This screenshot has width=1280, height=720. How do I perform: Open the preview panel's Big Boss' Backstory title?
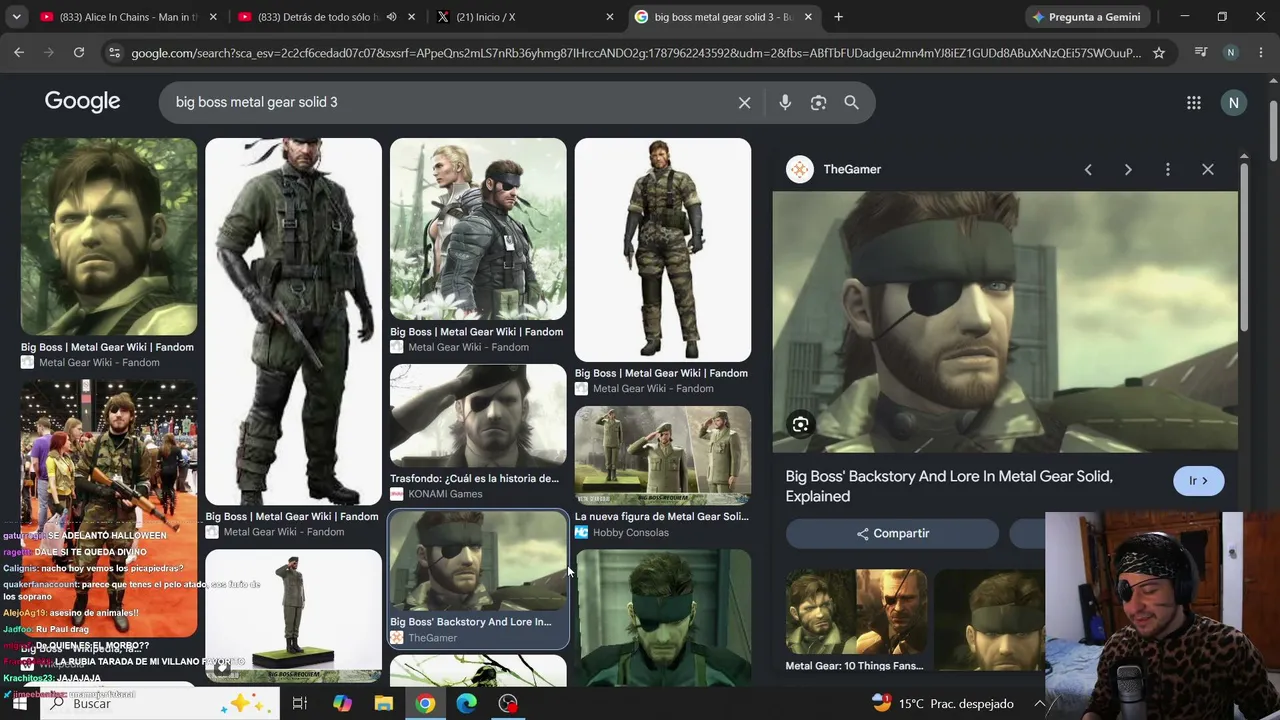pyautogui.click(x=949, y=486)
